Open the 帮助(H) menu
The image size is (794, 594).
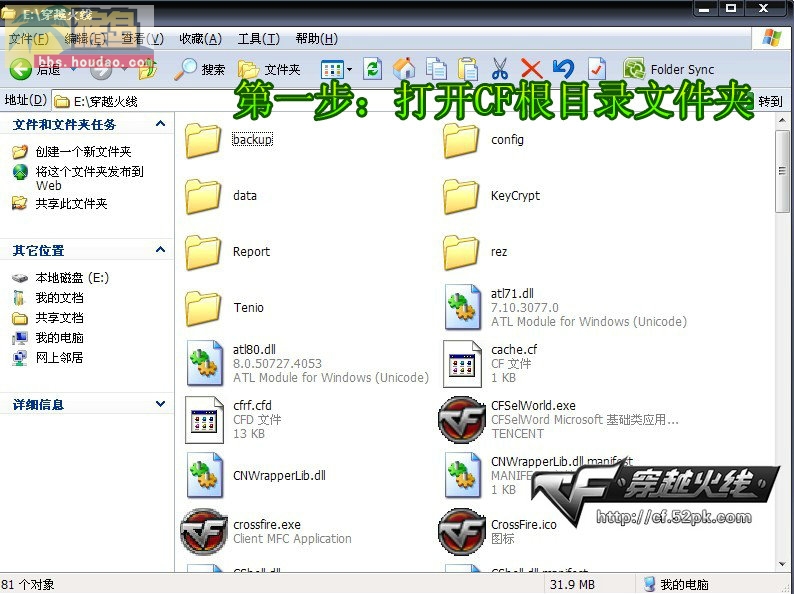click(x=316, y=38)
